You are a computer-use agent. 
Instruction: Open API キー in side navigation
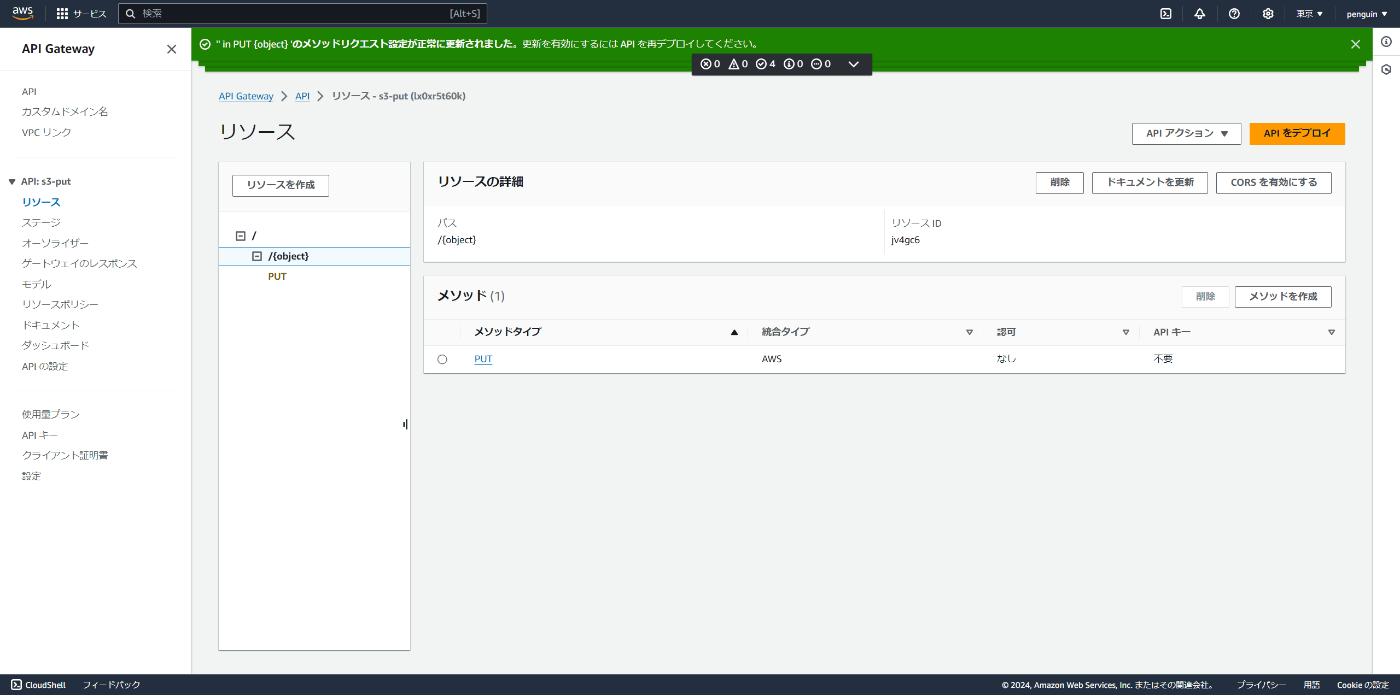40,435
